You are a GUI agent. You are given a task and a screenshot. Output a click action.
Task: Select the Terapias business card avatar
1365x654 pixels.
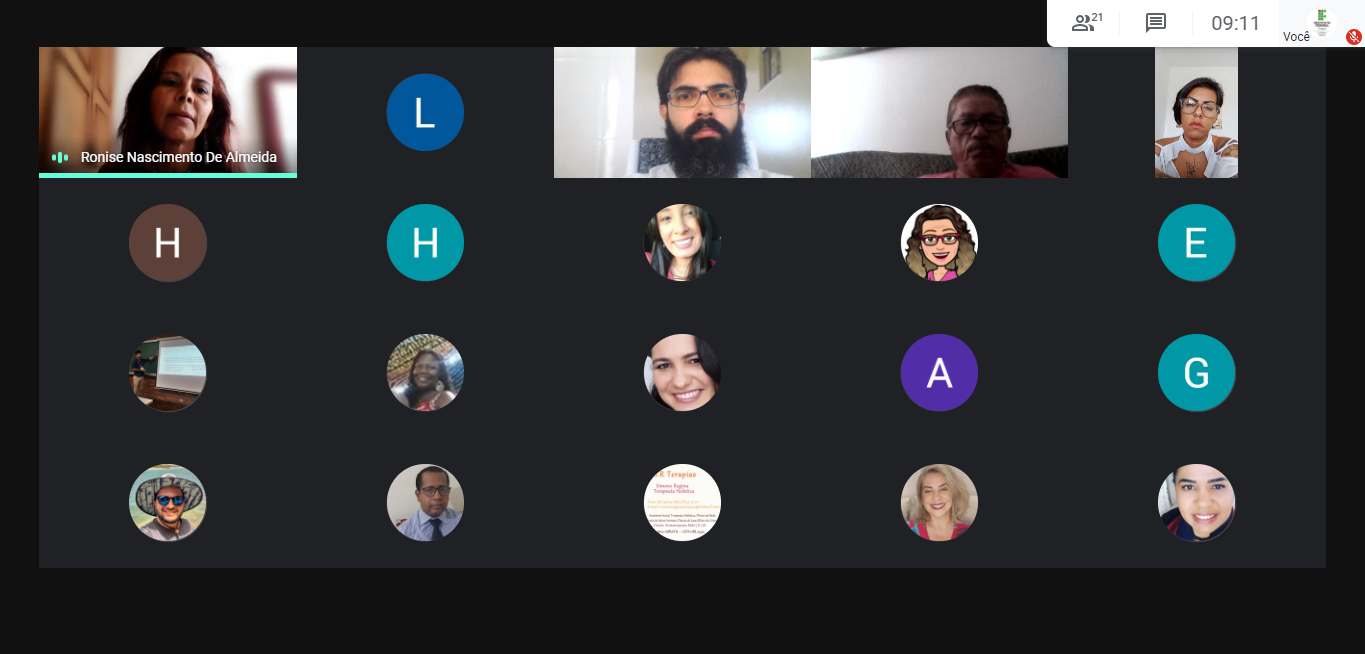point(682,503)
